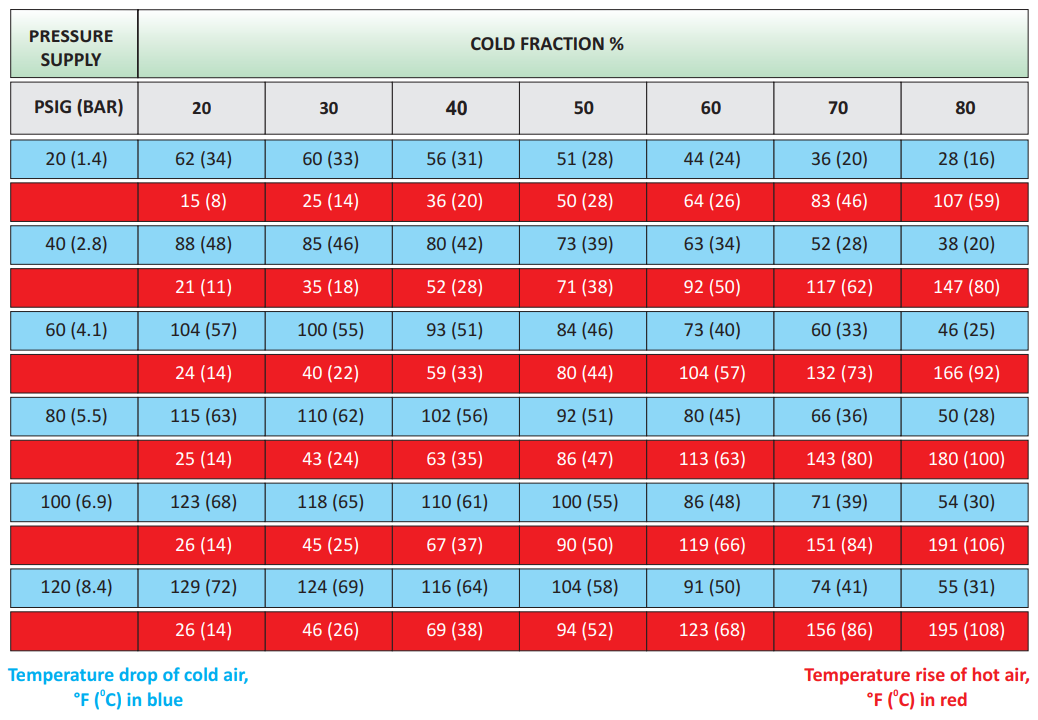Select the red cell 195 (108)
The width and height of the screenshot is (1038, 720).
965,631
